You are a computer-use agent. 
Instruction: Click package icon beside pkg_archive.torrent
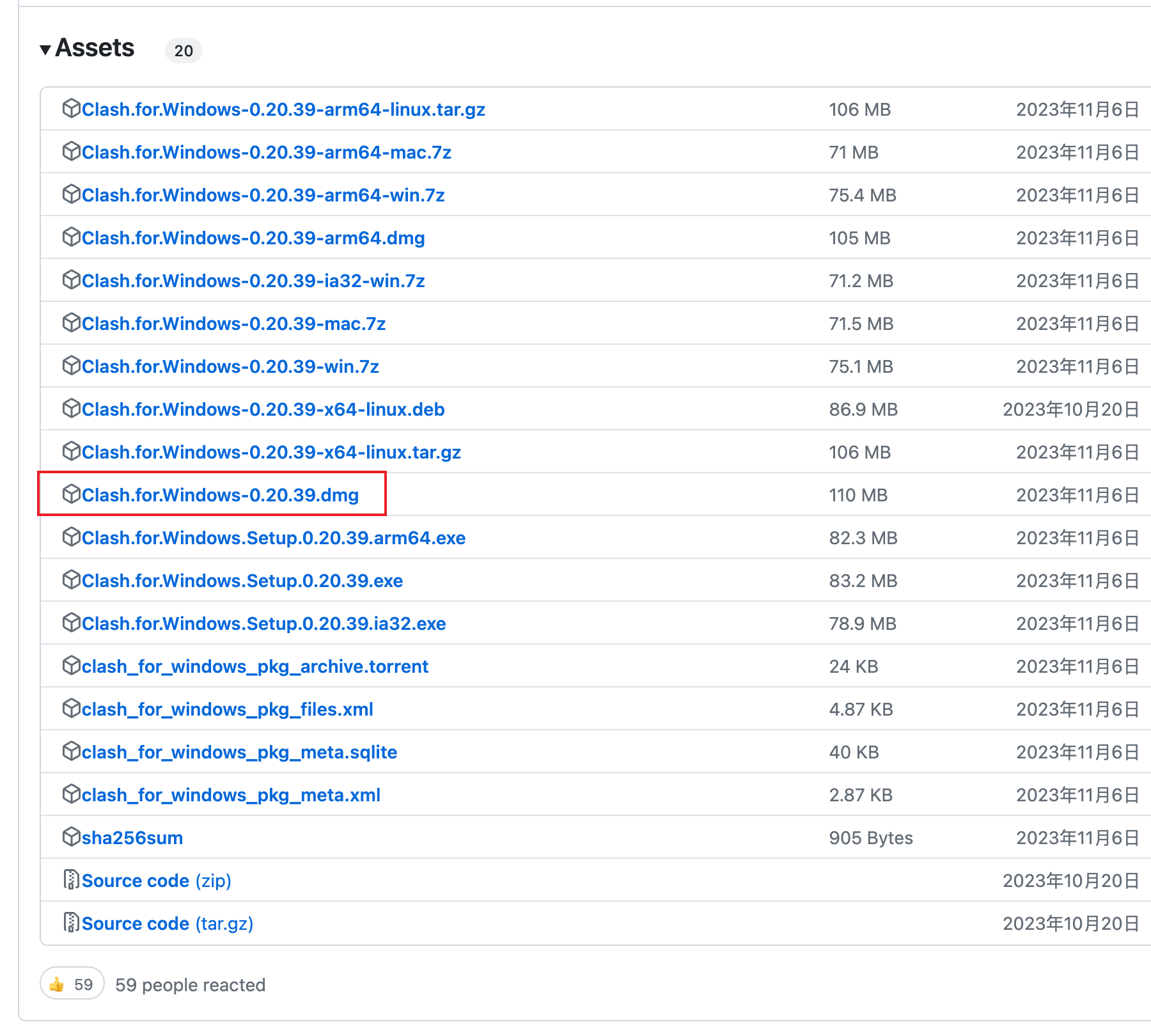[x=71, y=666]
